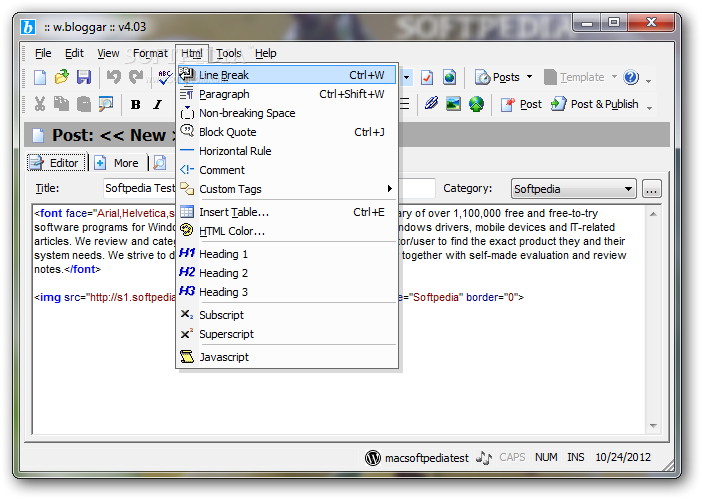
Task: Click the Post button
Action: pyautogui.click(x=522, y=104)
